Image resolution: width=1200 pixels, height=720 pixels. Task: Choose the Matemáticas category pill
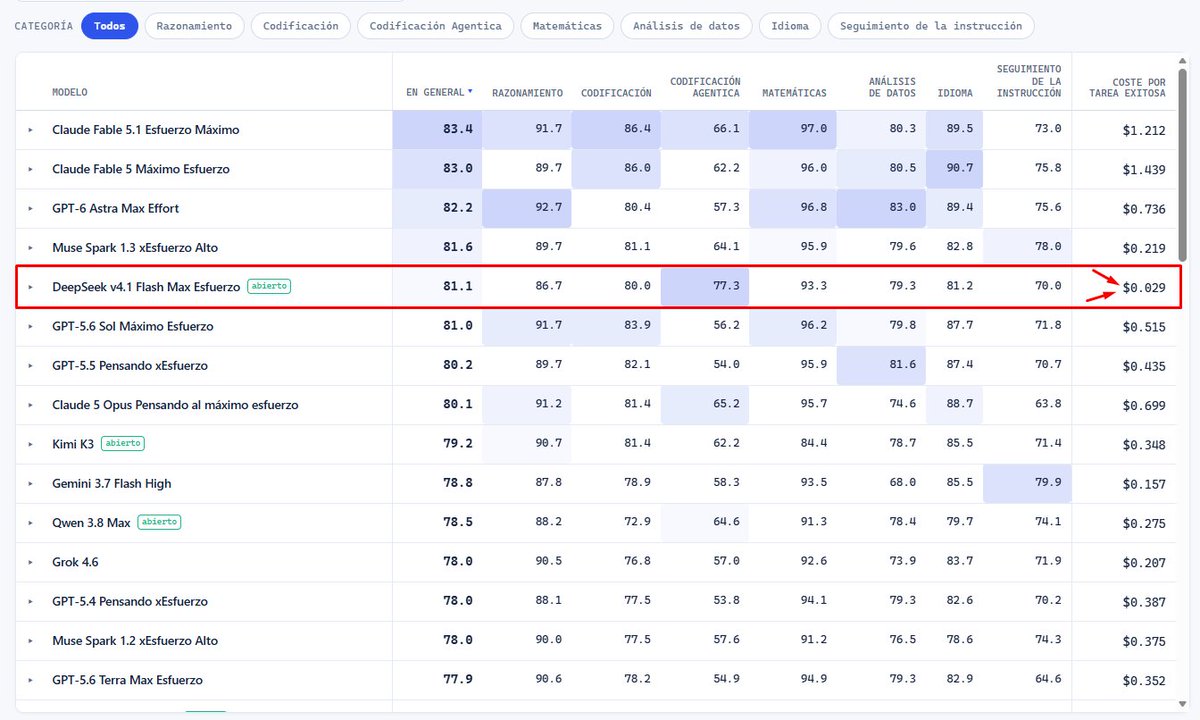(567, 26)
